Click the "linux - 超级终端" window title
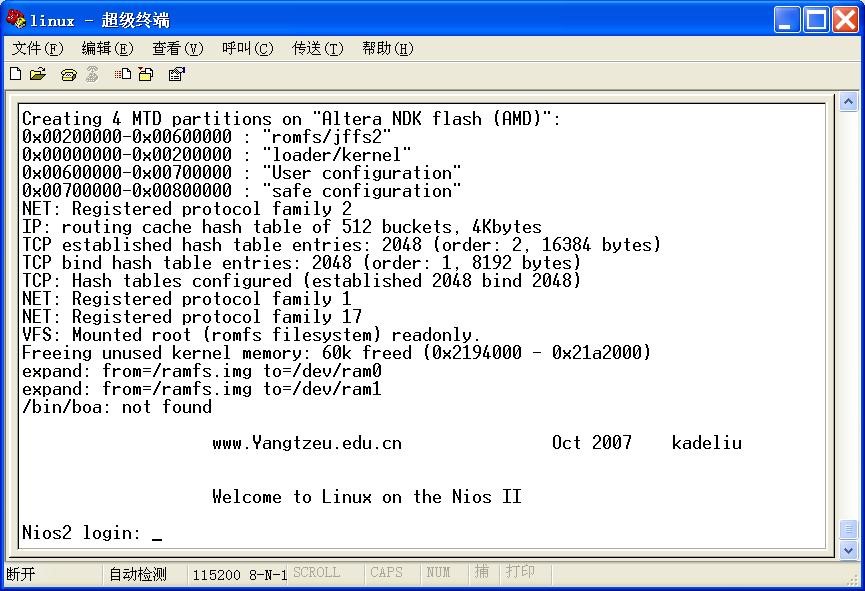Image resolution: width=865 pixels, height=591 pixels. (x=100, y=21)
